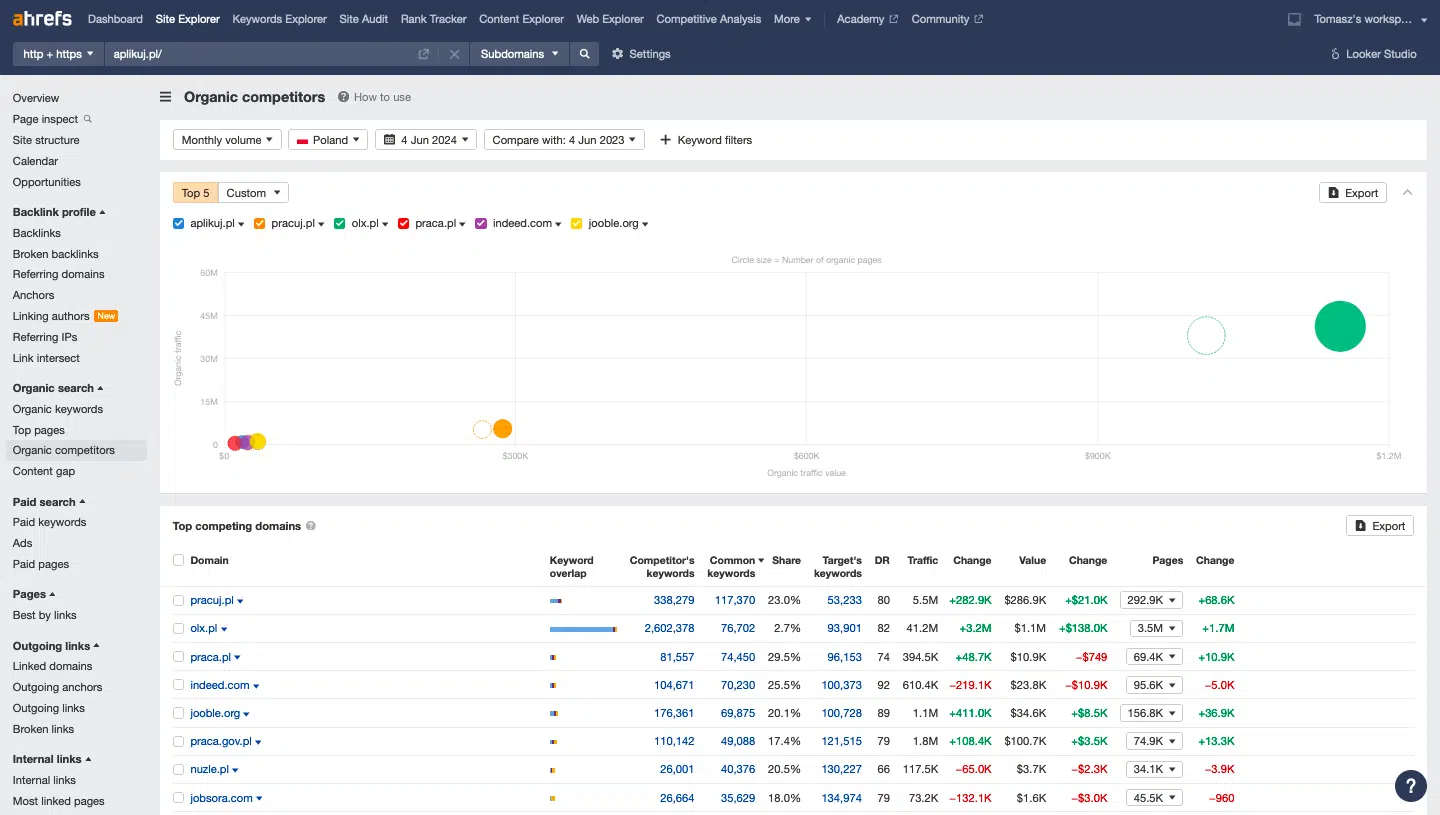Open the 4 Jun 2024 date picker
Image resolution: width=1440 pixels, height=815 pixels.
click(427, 140)
